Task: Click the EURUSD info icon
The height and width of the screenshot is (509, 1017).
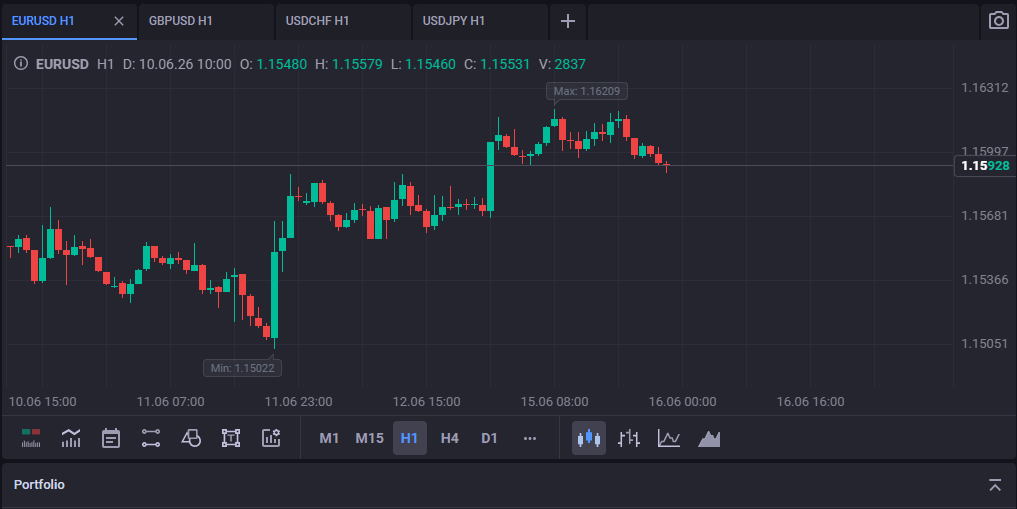Action: click(21, 64)
